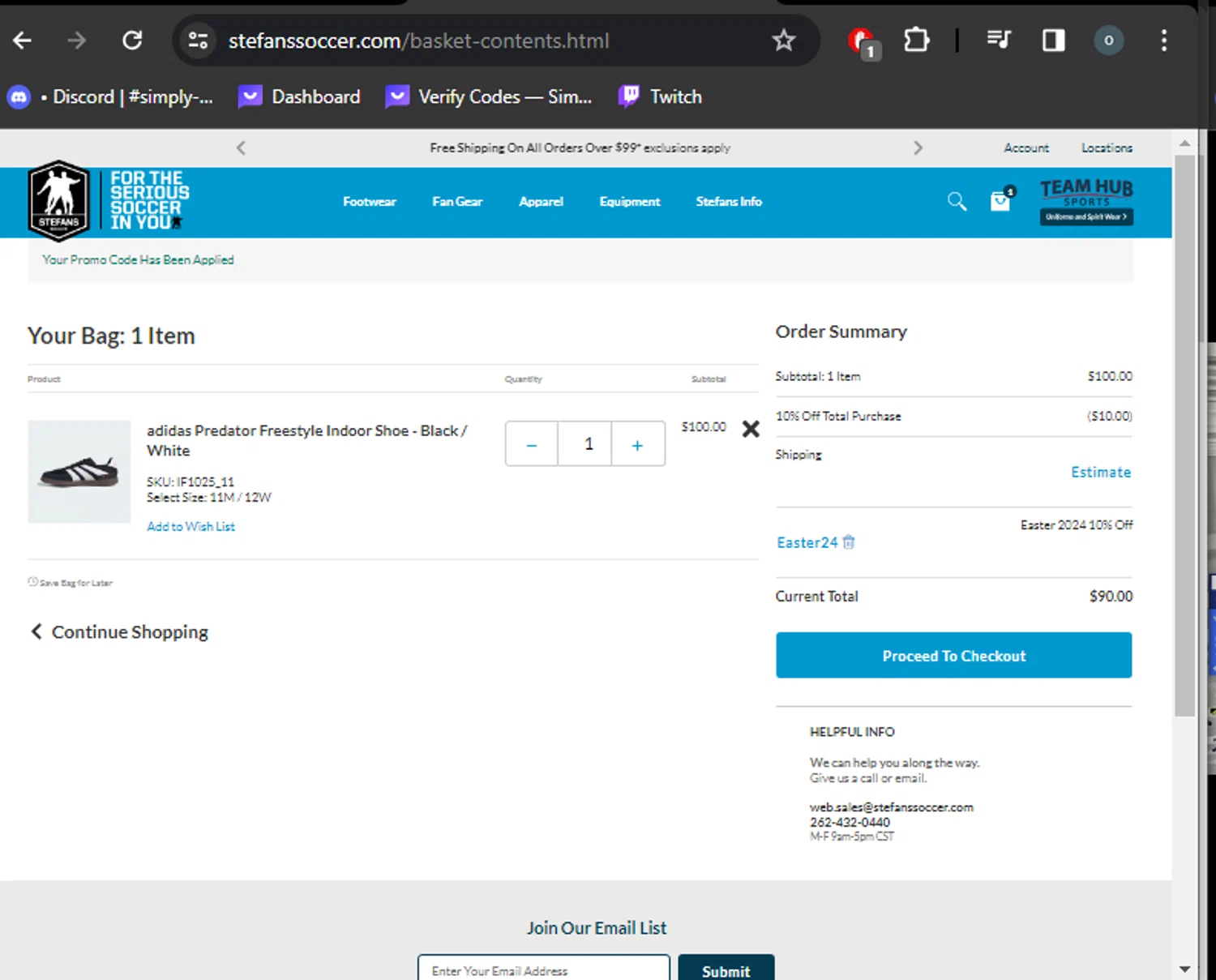This screenshot has height=980, width=1216.
Task: Click the shipping Estimate link
Action: [x=1101, y=472]
